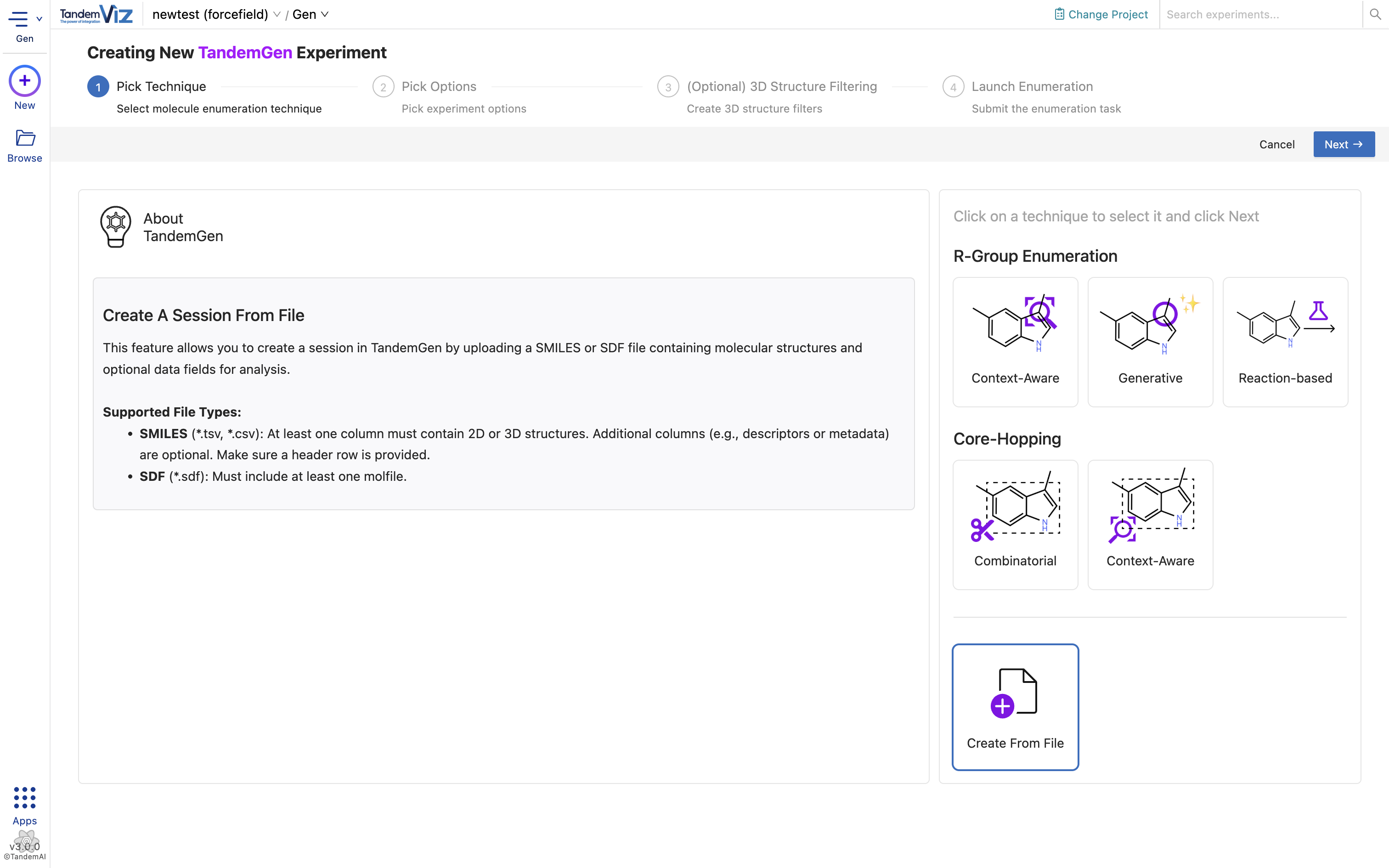Click the ©TandemAI footer text

[x=25, y=857]
